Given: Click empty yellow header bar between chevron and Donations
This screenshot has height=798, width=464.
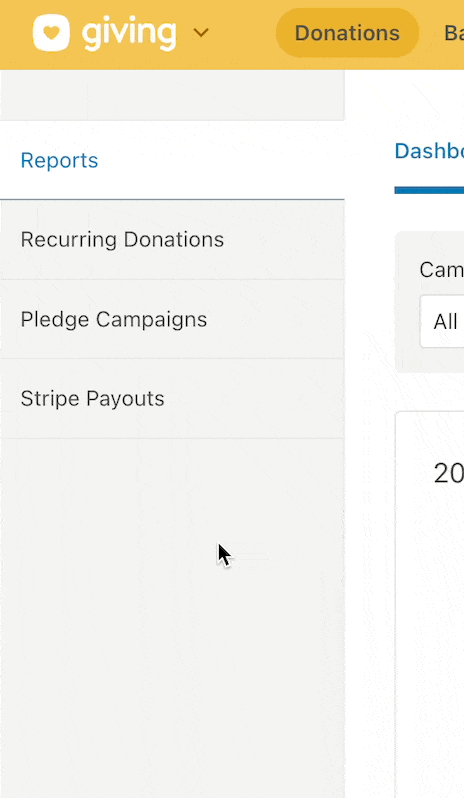Looking at the screenshot, I should tap(243, 33).
